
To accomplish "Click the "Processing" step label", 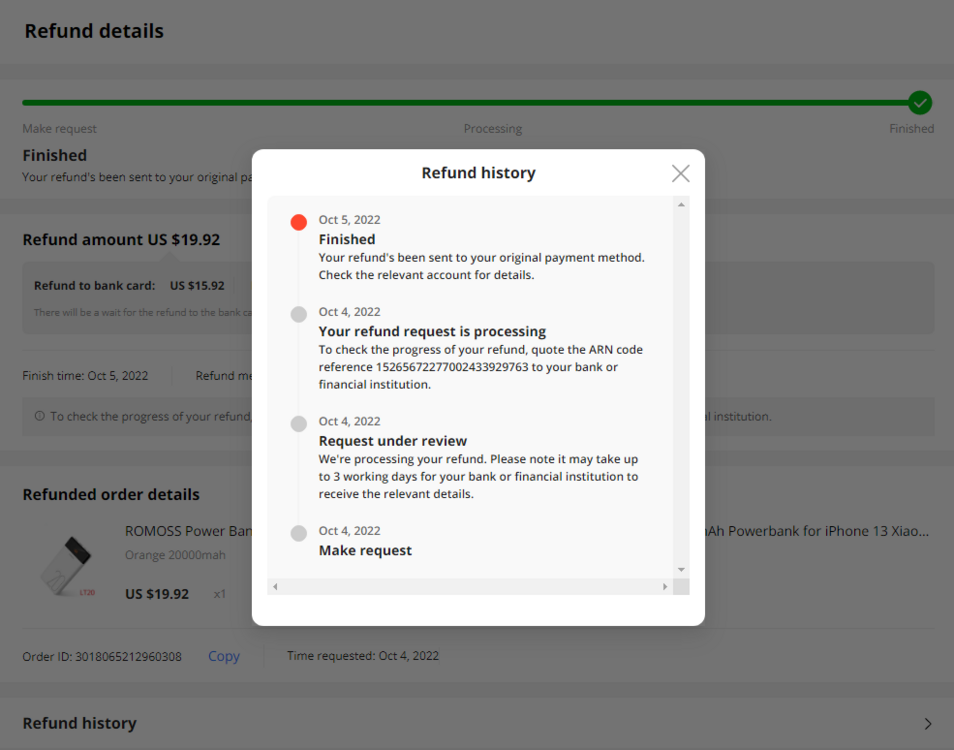I will [x=492, y=129].
